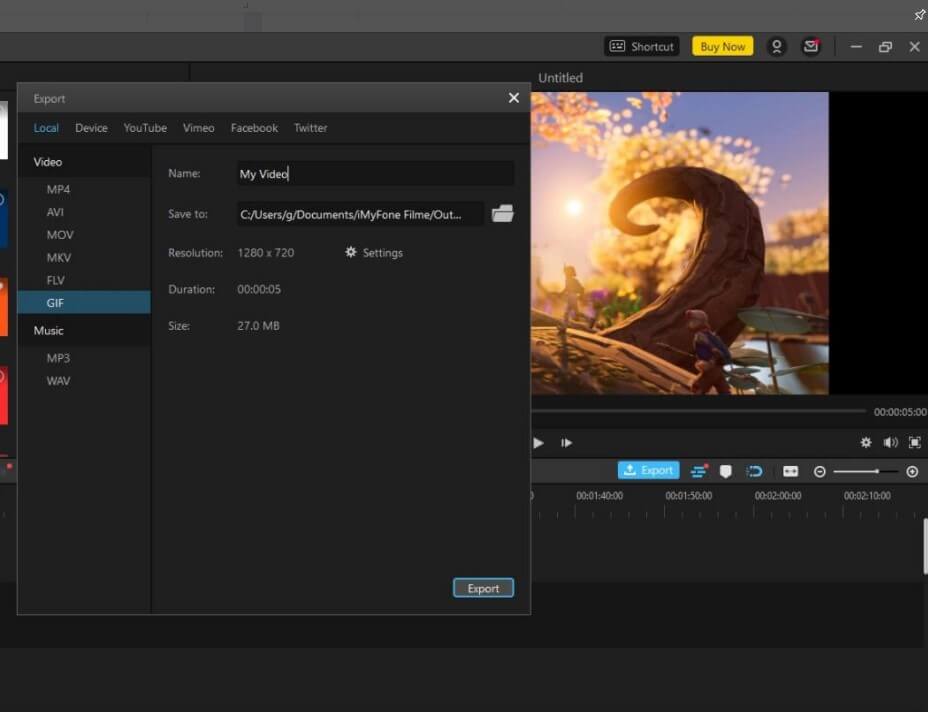
Task: Open preview settings gear icon
Action: point(865,443)
